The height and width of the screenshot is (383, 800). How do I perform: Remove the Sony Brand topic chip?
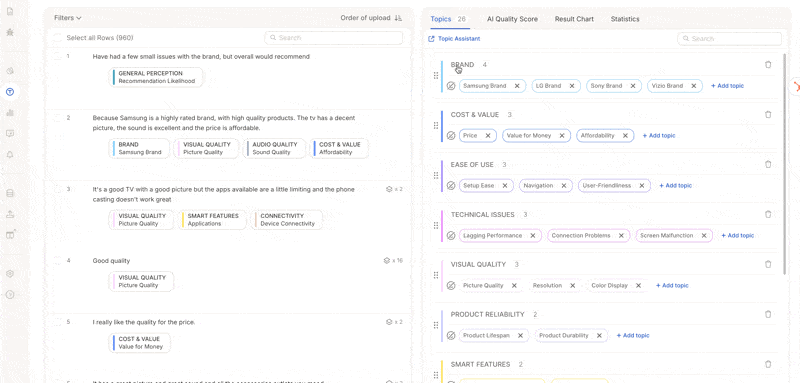click(x=633, y=86)
